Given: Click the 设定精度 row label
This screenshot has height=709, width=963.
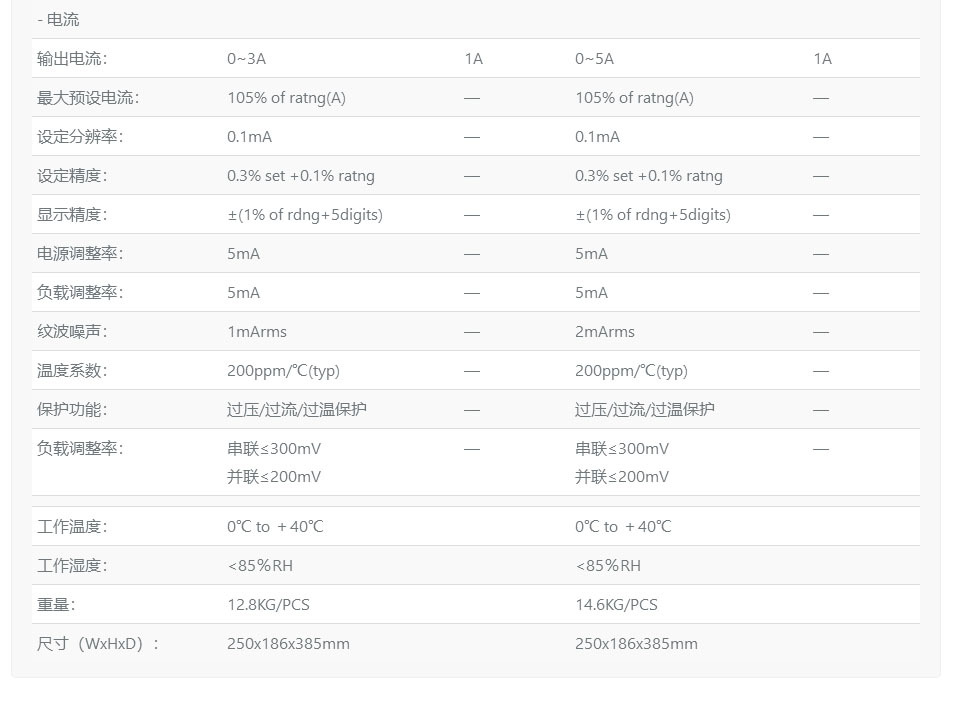Looking at the screenshot, I should (71, 175).
